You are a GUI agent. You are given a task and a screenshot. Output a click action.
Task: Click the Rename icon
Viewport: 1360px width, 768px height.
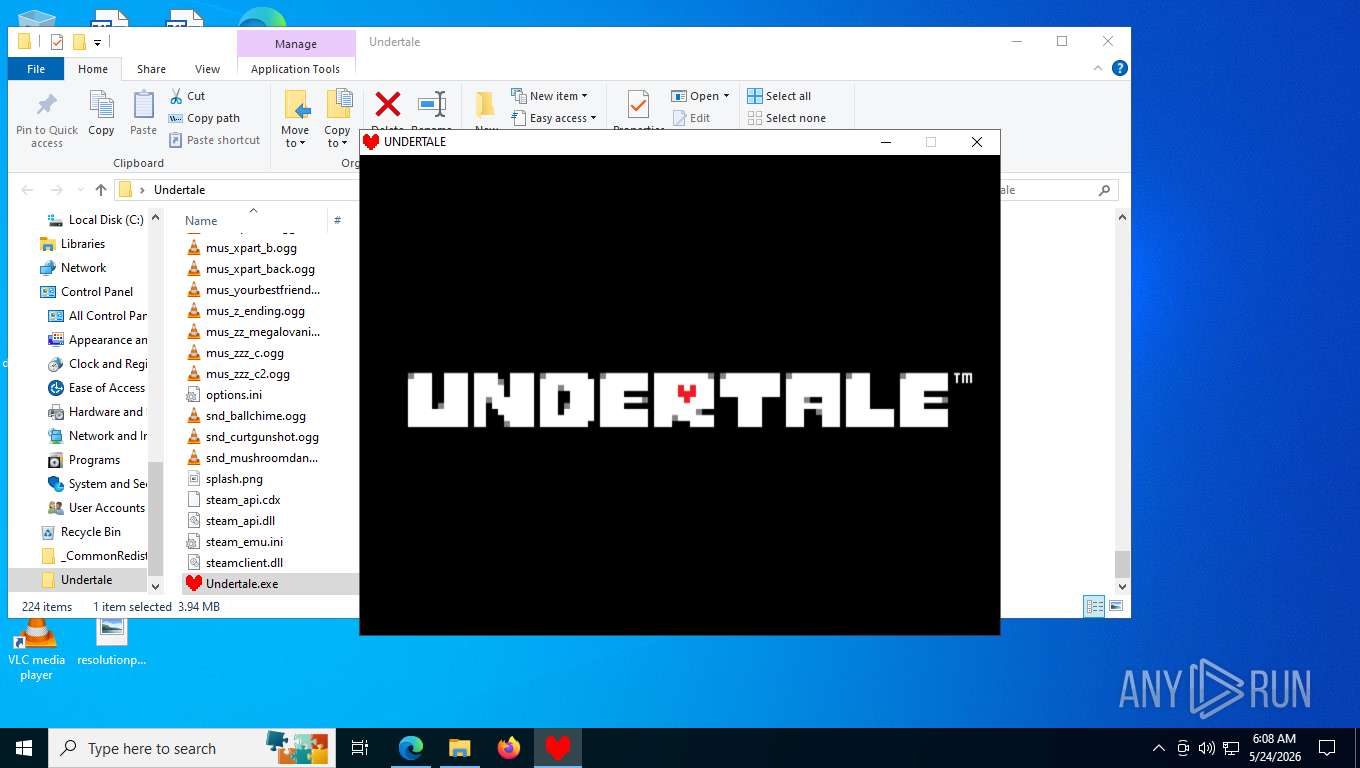coord(432,104)
